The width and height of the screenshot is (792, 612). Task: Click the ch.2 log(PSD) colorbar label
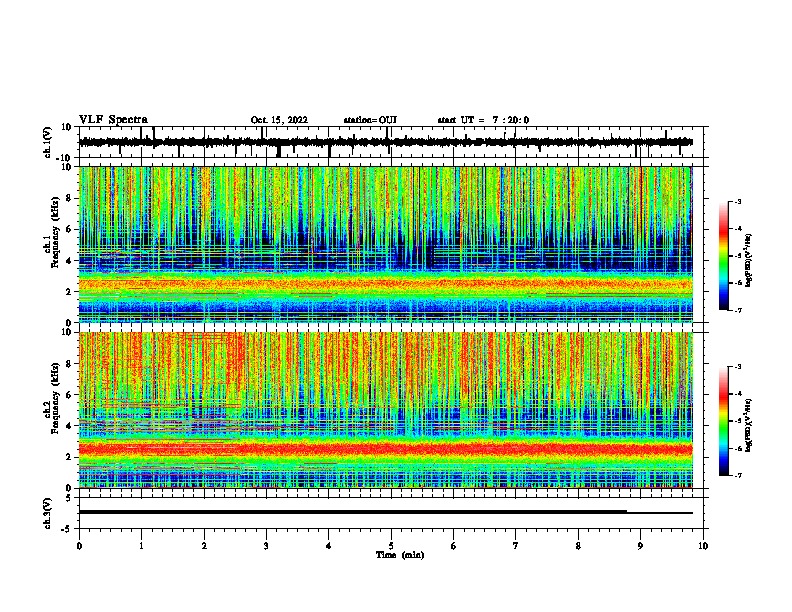click(748, 425)
